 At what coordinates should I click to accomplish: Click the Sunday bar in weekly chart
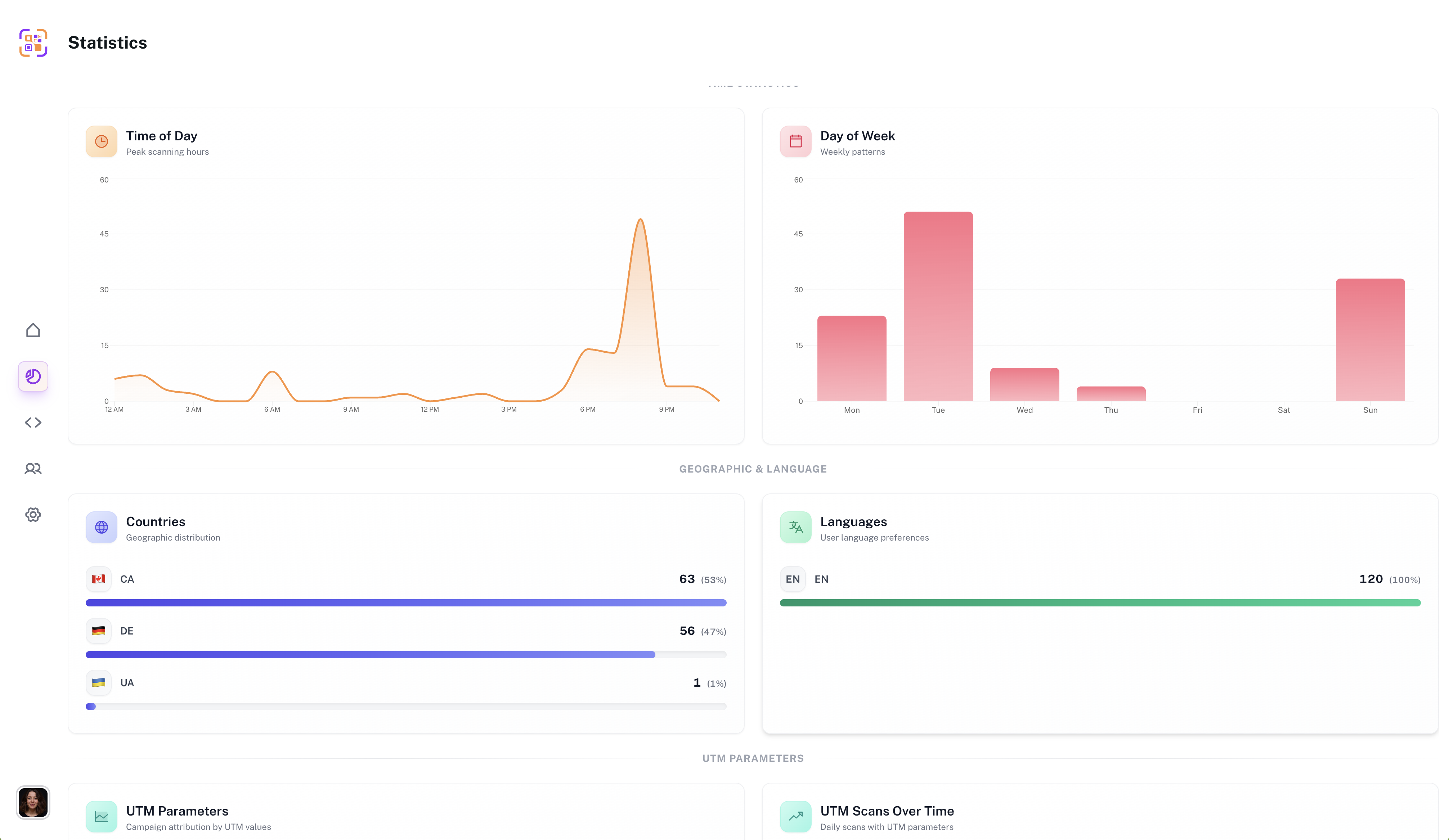coord(1370,340)
